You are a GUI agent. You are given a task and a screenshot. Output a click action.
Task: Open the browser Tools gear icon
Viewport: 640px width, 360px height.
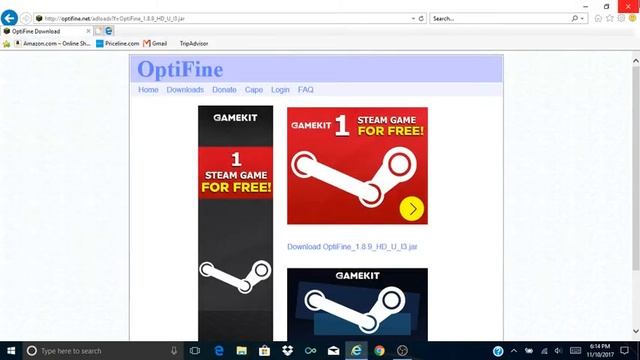click(x=621, y=18)
